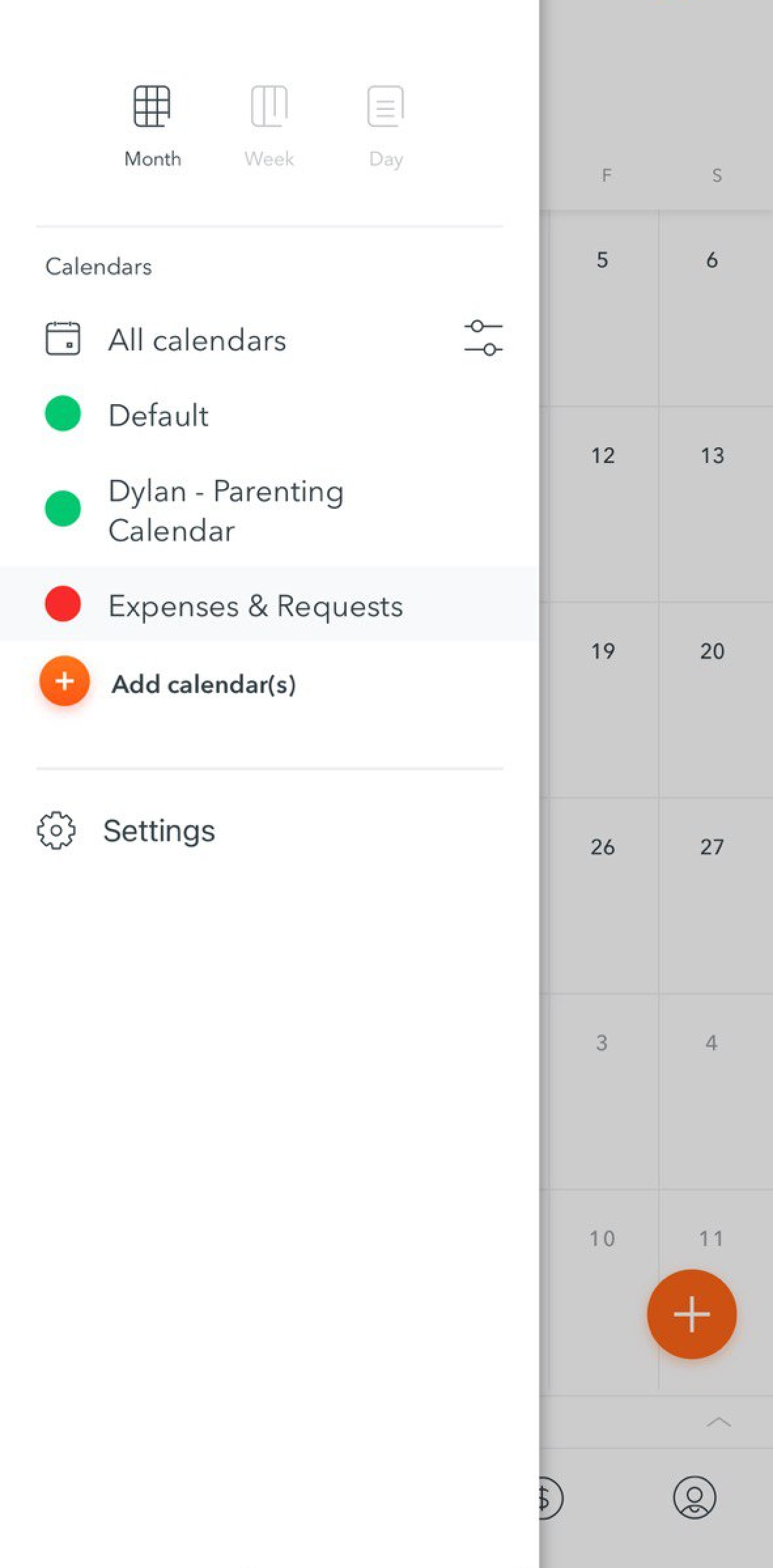Click the All calendars calendar icon
Image resolution: width=773 pixels, height=1568 pixels.
(63, 339)
